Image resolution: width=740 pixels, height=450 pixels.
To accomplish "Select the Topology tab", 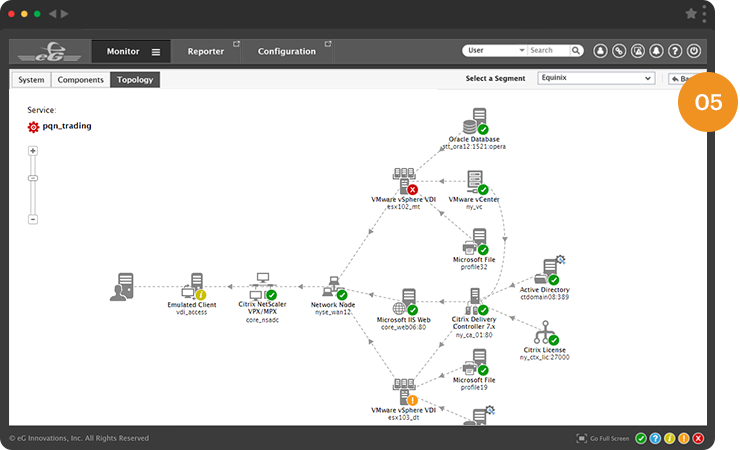I will pyautogui.click(x=135, y=80).
